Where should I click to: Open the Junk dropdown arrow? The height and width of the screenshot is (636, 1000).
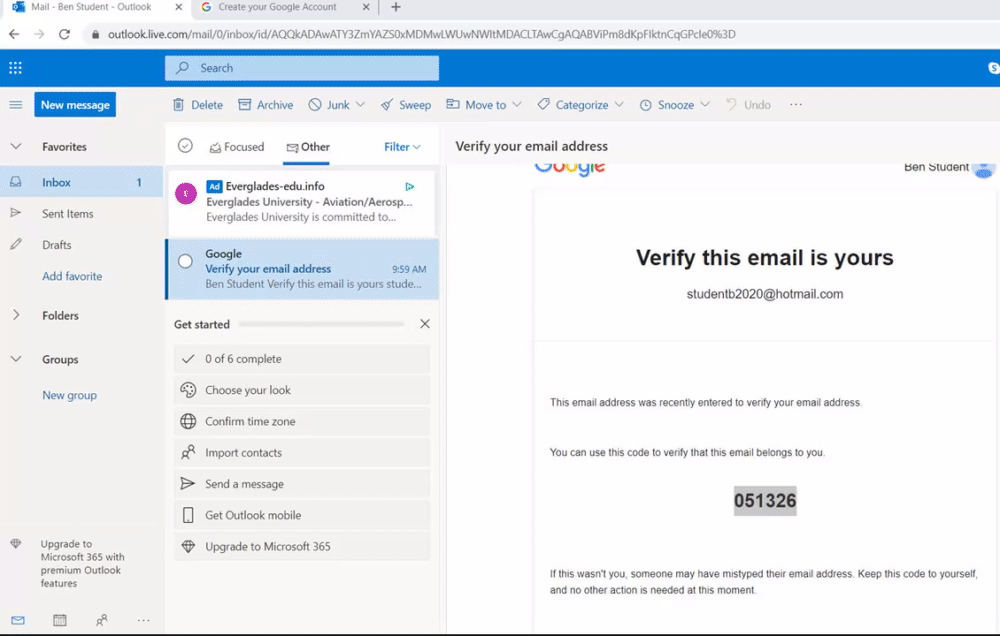coord(360,105)
